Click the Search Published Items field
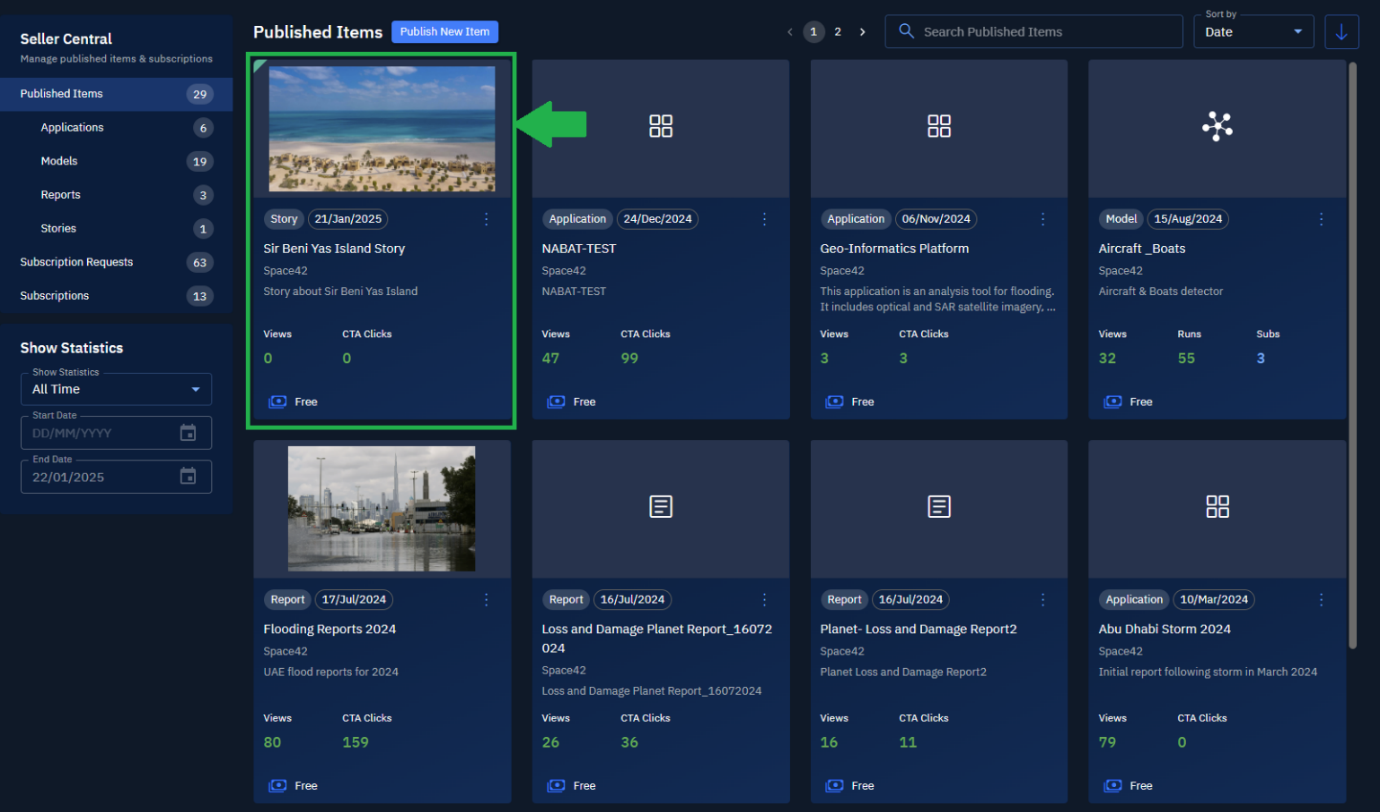This screenshot has height=812, width=1380. tap(1040, 32)
